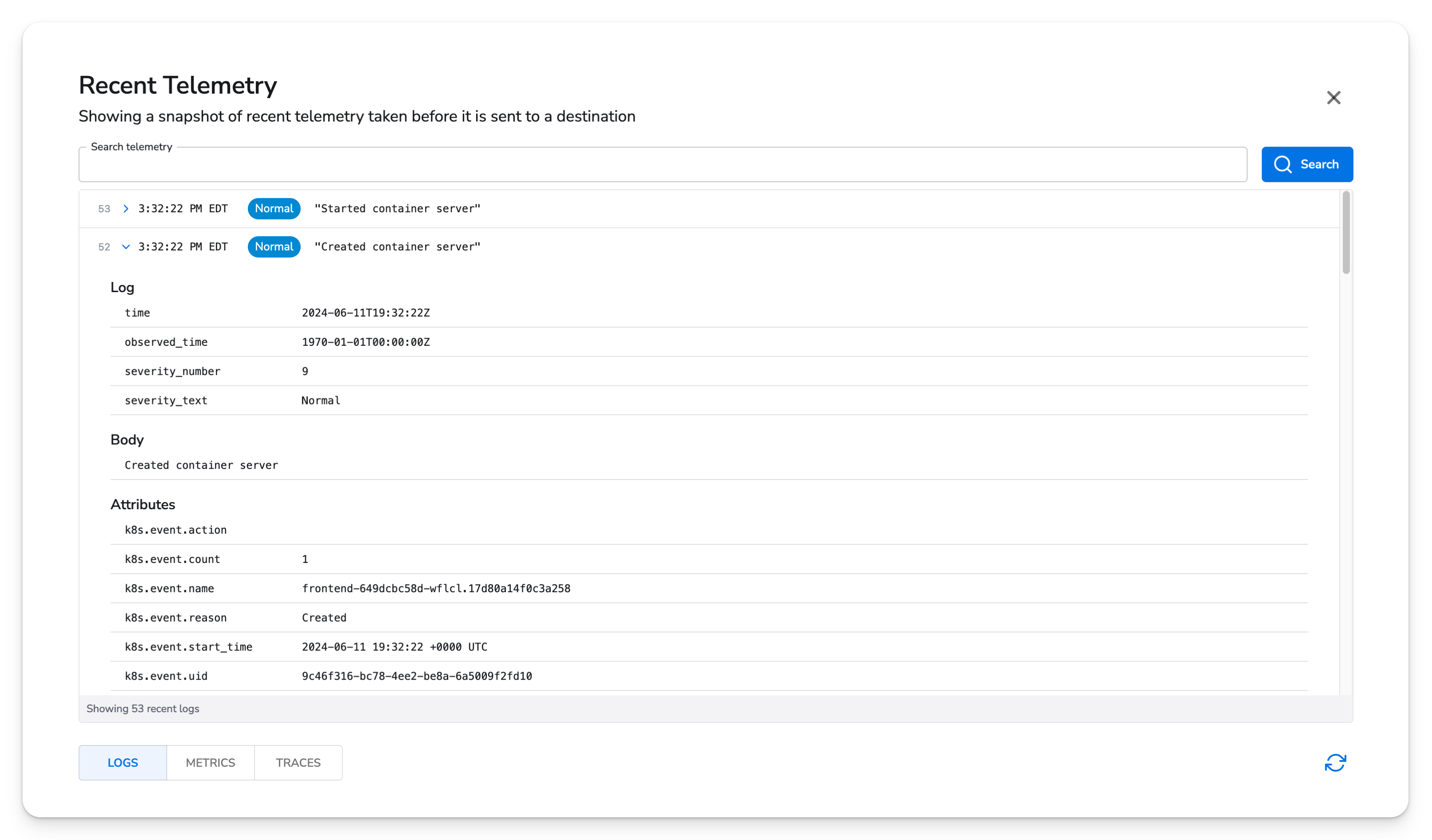Click the row number 53 in the log list
The height and width of the screenshot is (840, 1432).
[x=104, y=208]
